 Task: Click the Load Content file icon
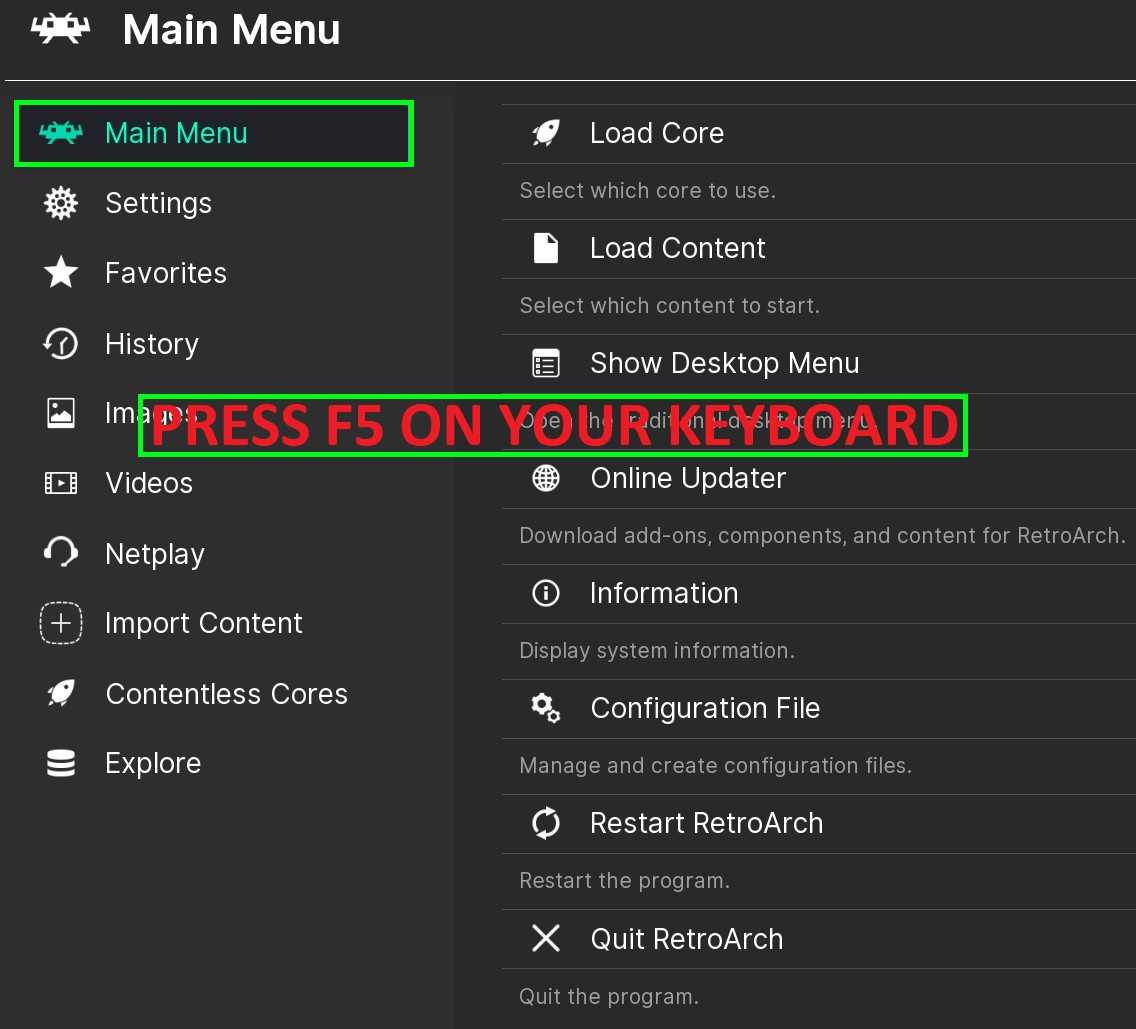[x=546, y=248]
